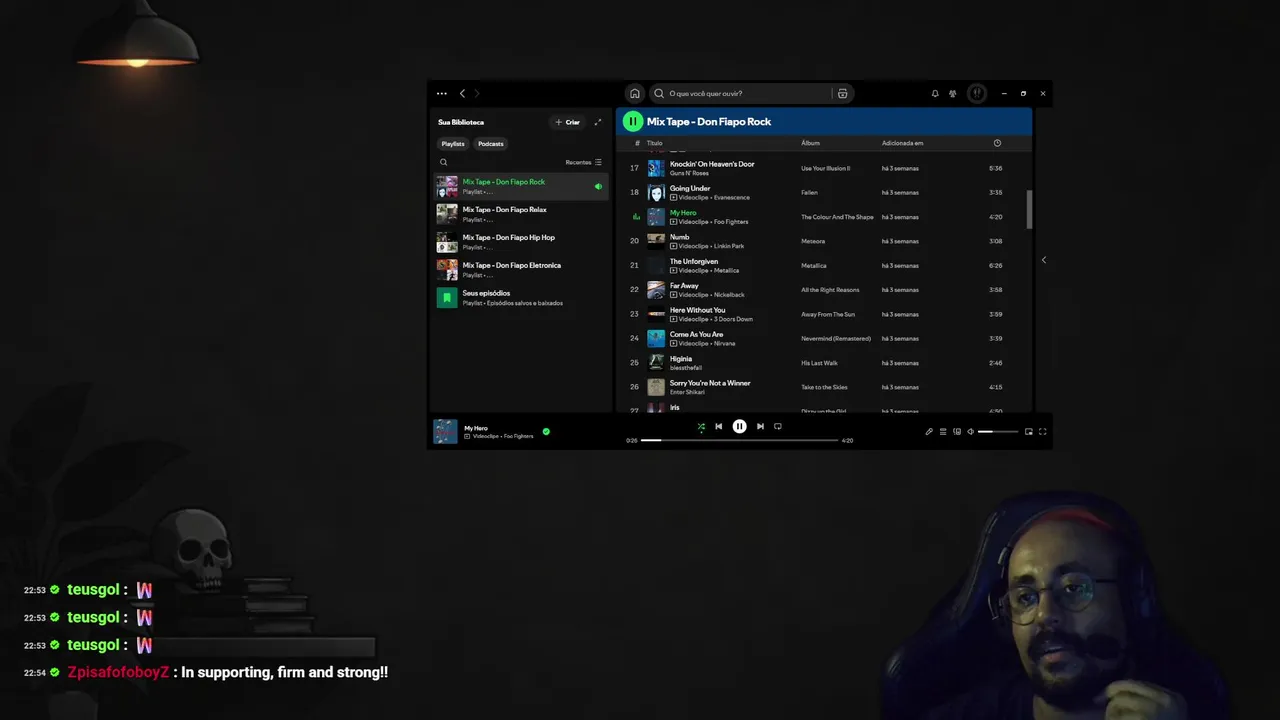The height and width of the screenshot is (720, 1280).
Task: Open artist link Linkin Park
Action: [729, 246]
